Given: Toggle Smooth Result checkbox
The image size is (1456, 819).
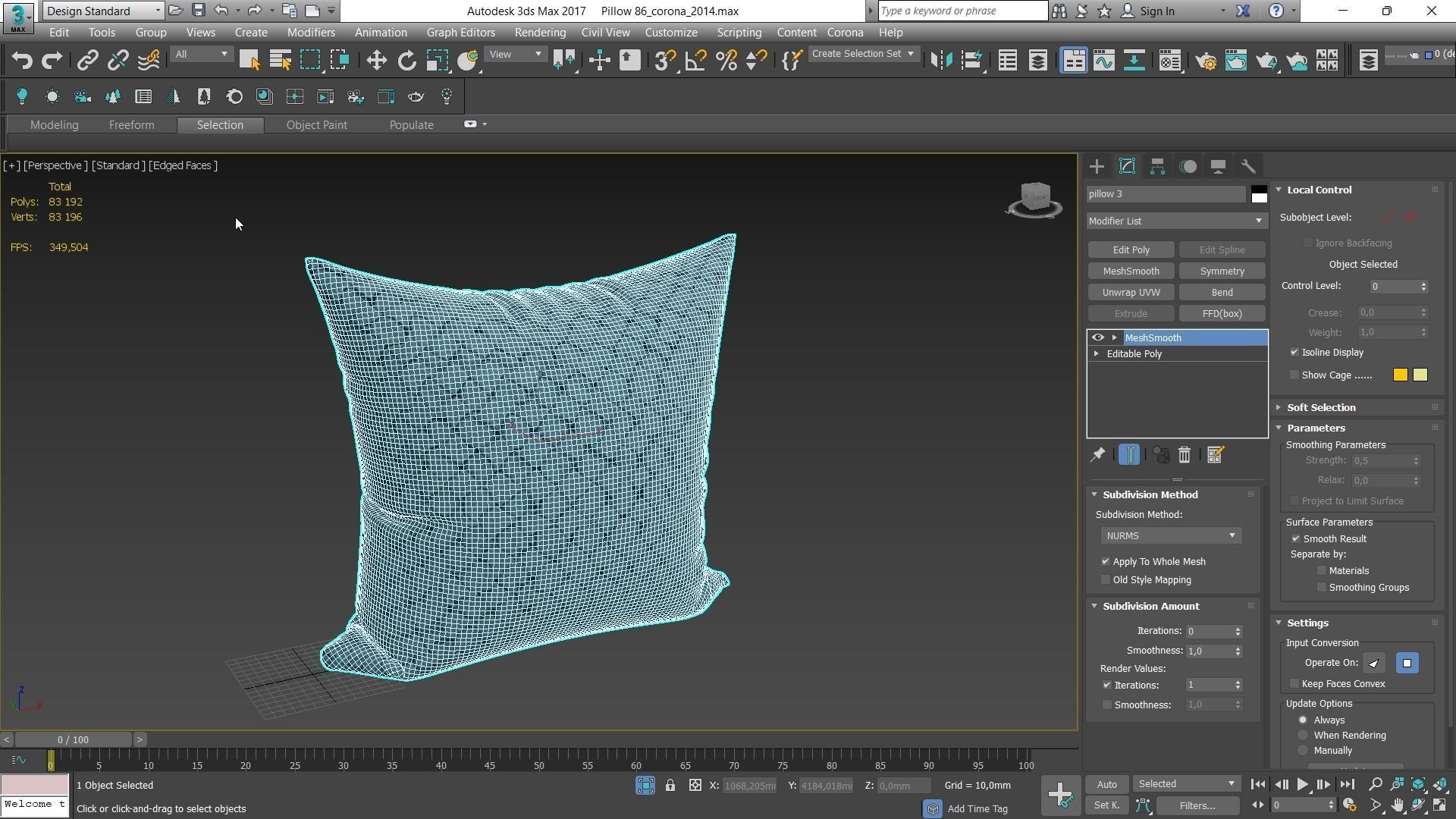Looking at the screenshot, I should (1296, 539).
